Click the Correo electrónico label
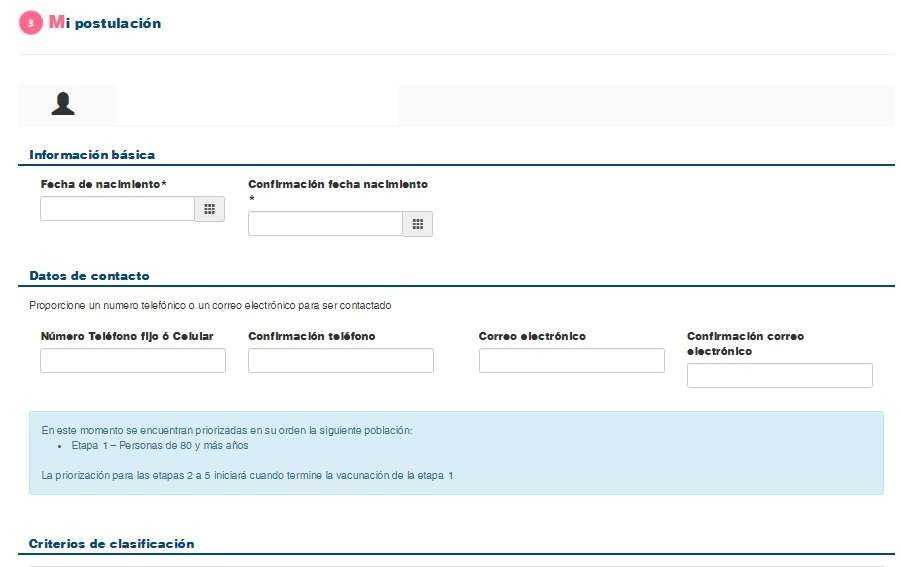 pyautogui.click(x=532, y=336)
